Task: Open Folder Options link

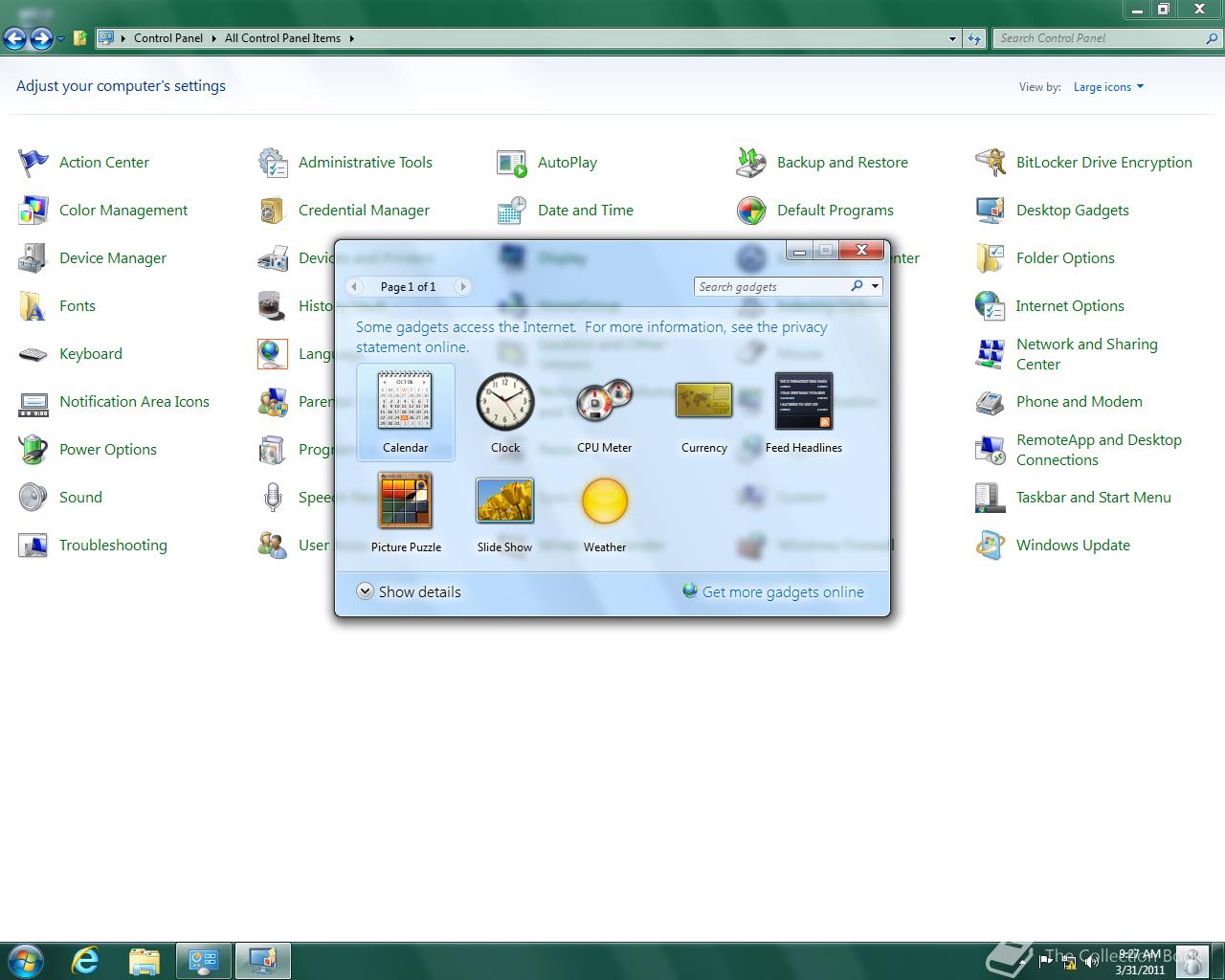Action: [1065, 258]
